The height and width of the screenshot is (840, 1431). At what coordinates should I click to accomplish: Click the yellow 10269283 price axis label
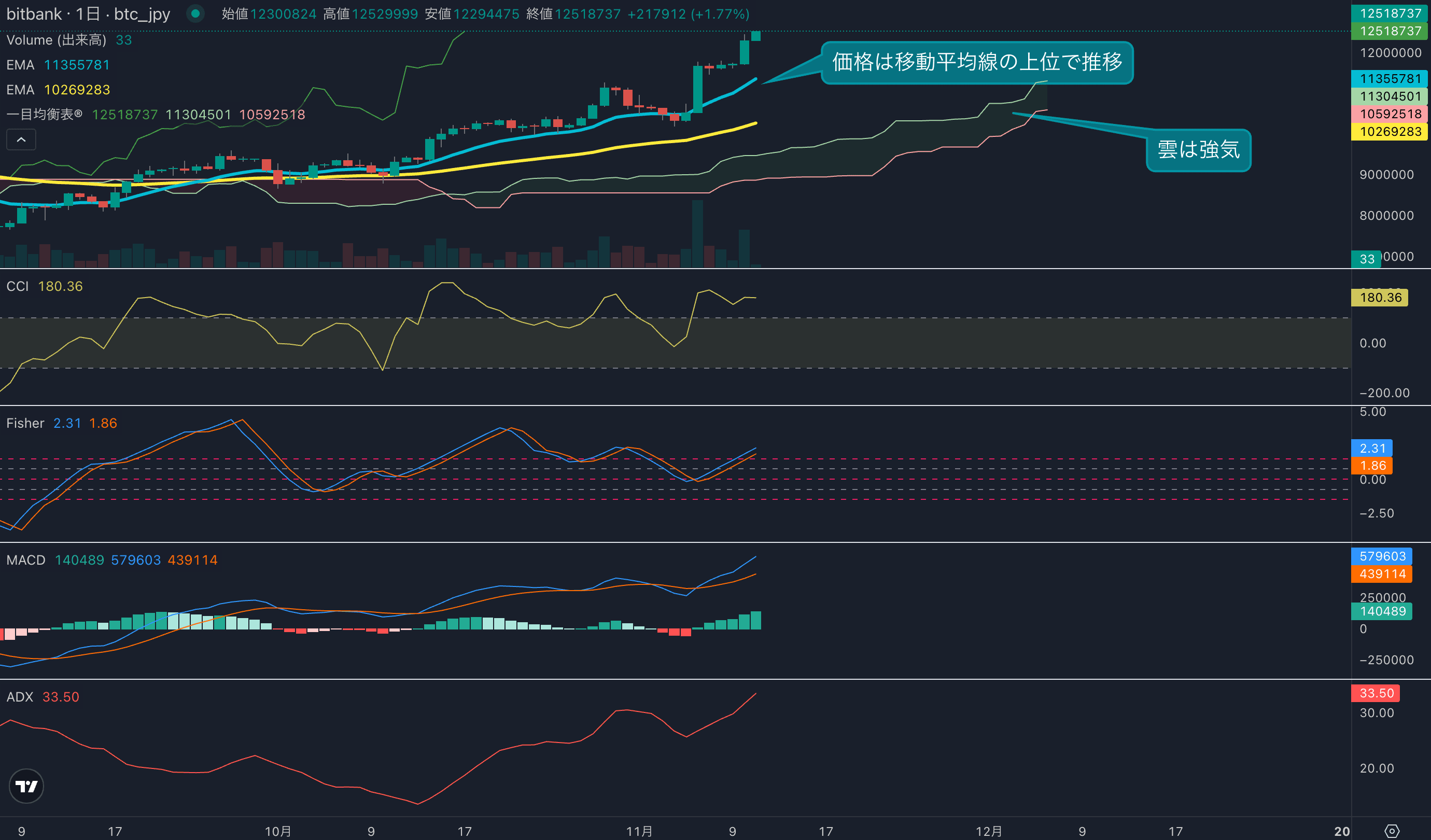click(1390, 132)
